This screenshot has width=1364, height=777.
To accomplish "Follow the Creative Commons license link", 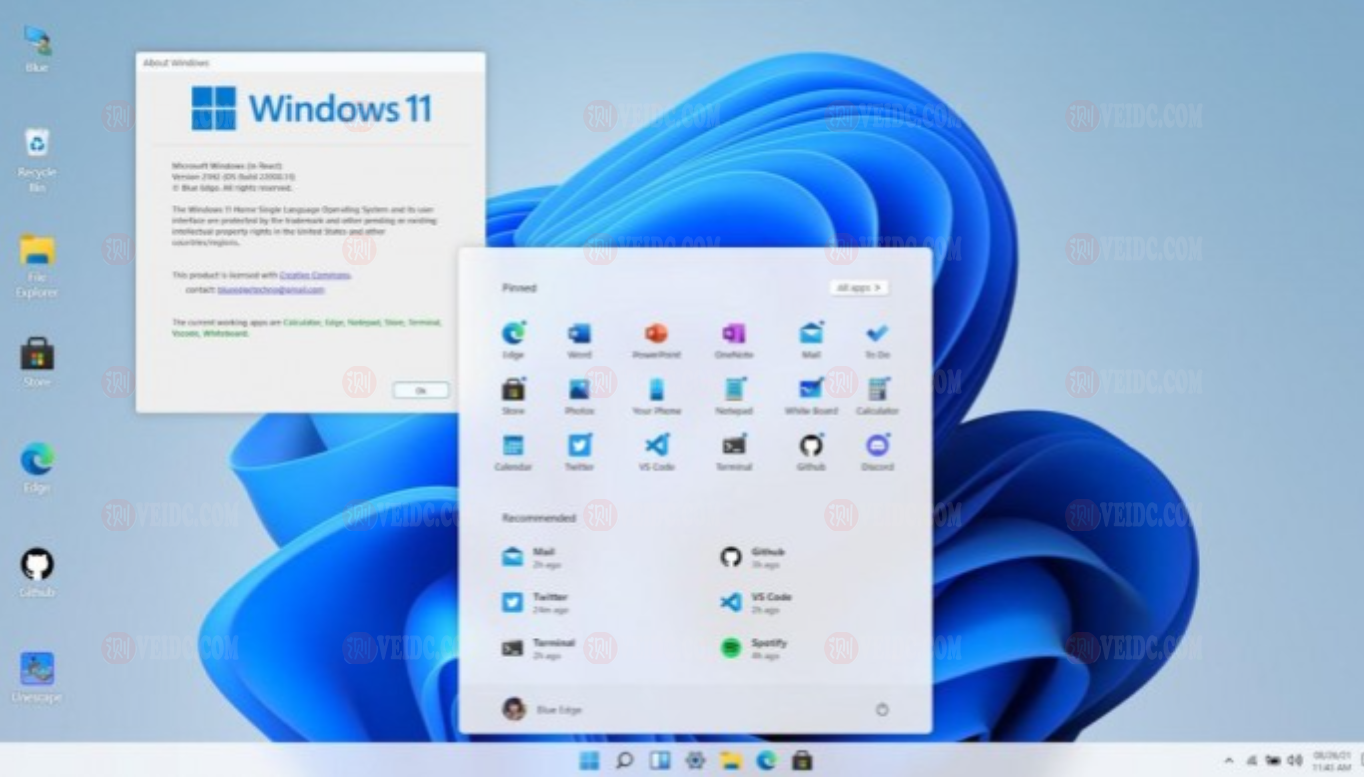I will point(315,274).
